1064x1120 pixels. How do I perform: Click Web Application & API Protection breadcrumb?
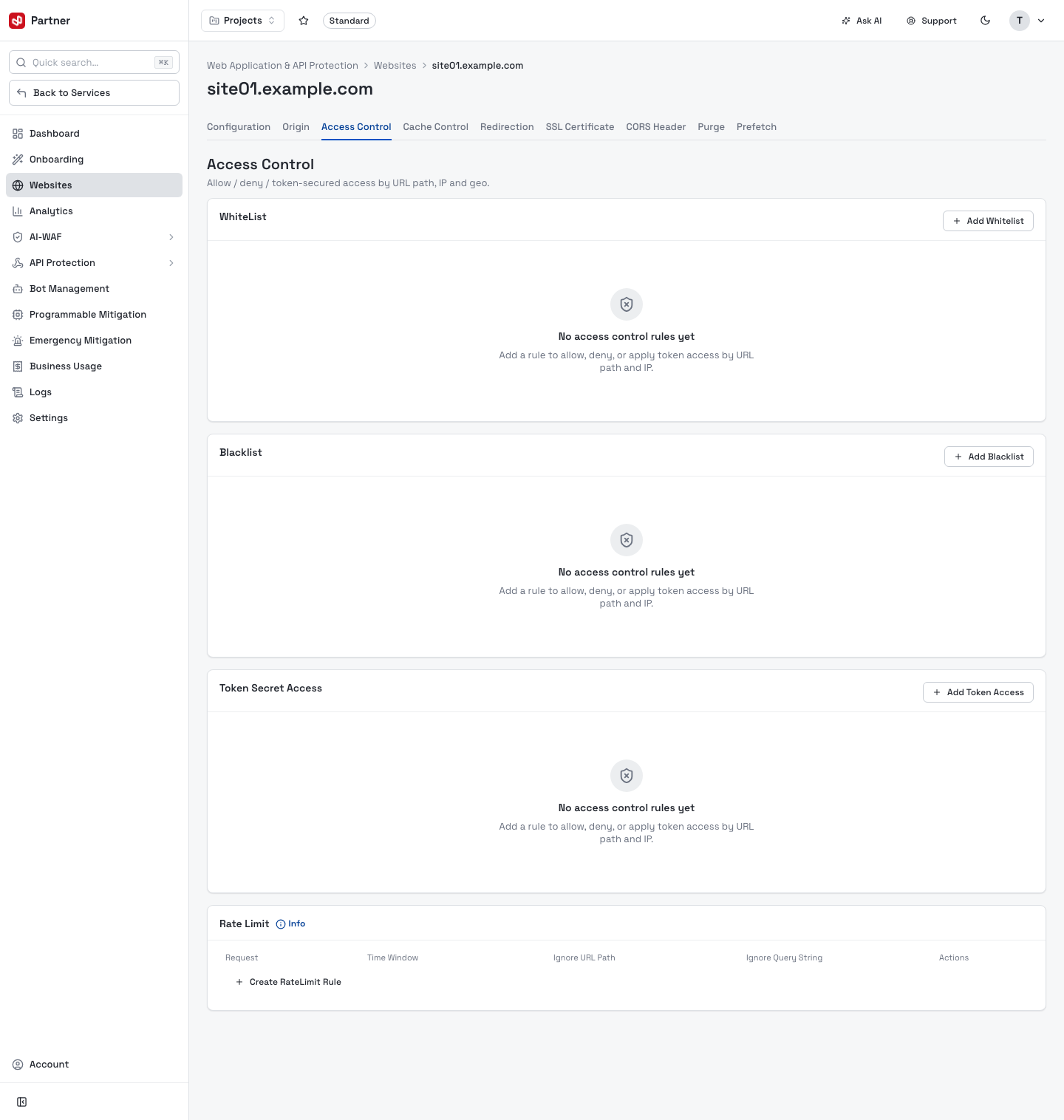click(x=282, y=66)
